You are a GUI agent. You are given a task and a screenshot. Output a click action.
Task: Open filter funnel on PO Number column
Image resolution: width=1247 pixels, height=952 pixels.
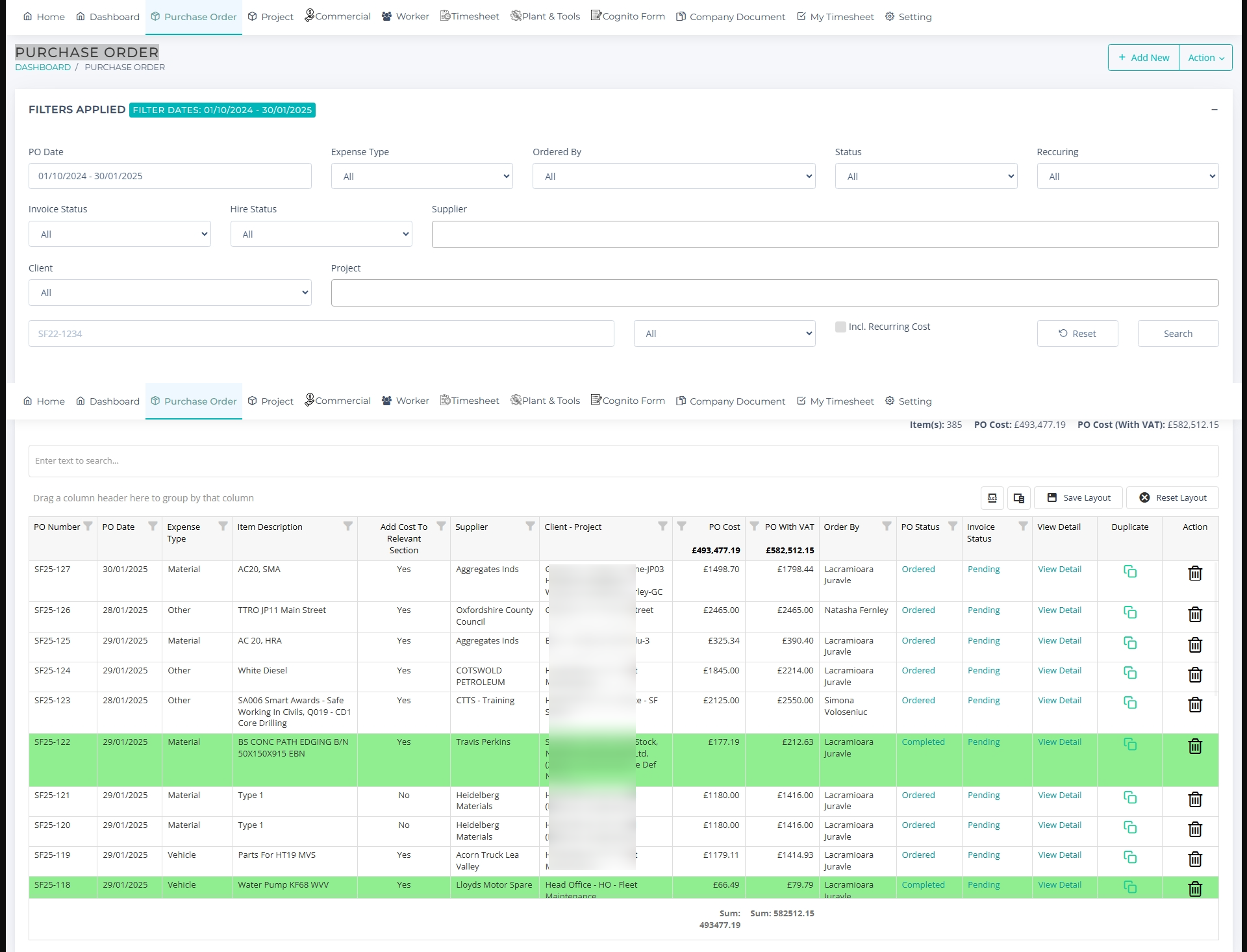click(x=88, y=527)
